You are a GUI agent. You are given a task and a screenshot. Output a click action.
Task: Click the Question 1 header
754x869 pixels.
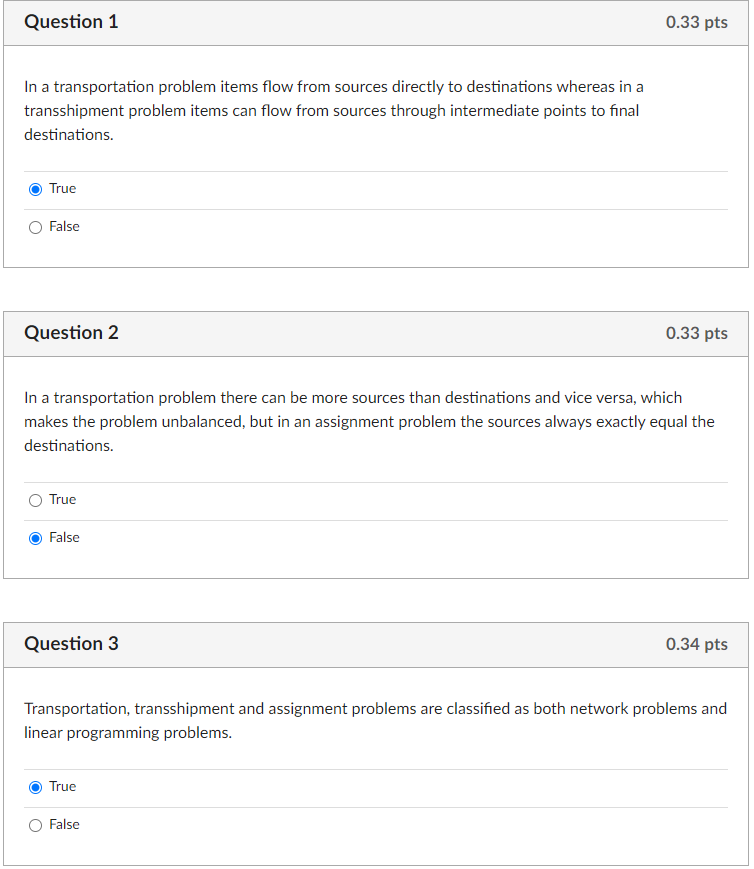click(71, 21)
